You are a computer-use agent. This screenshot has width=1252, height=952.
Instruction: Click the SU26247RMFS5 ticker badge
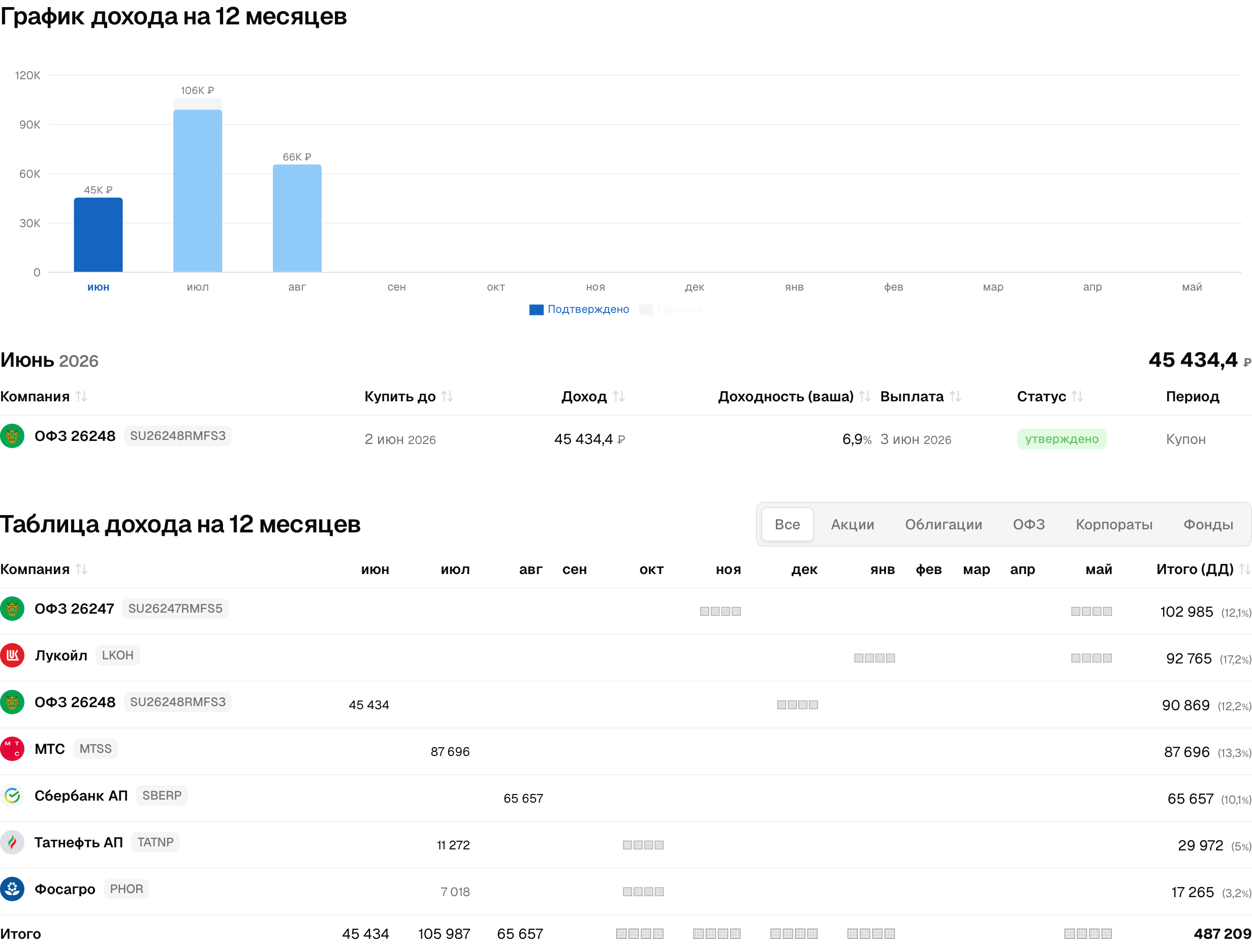pos(175,609)
